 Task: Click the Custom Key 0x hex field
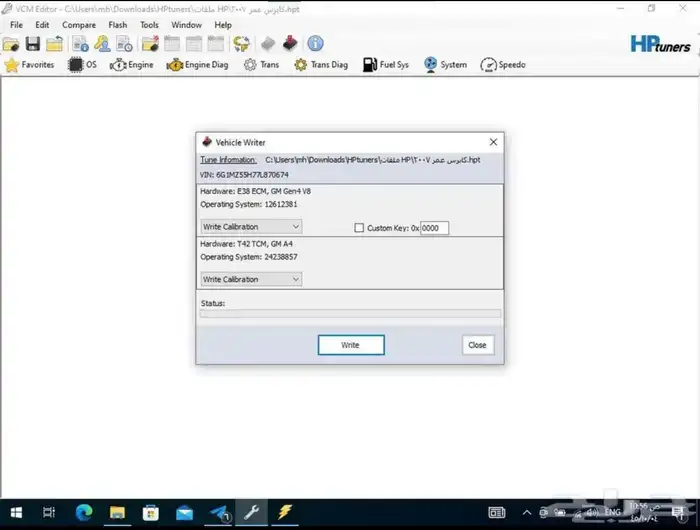434,228
